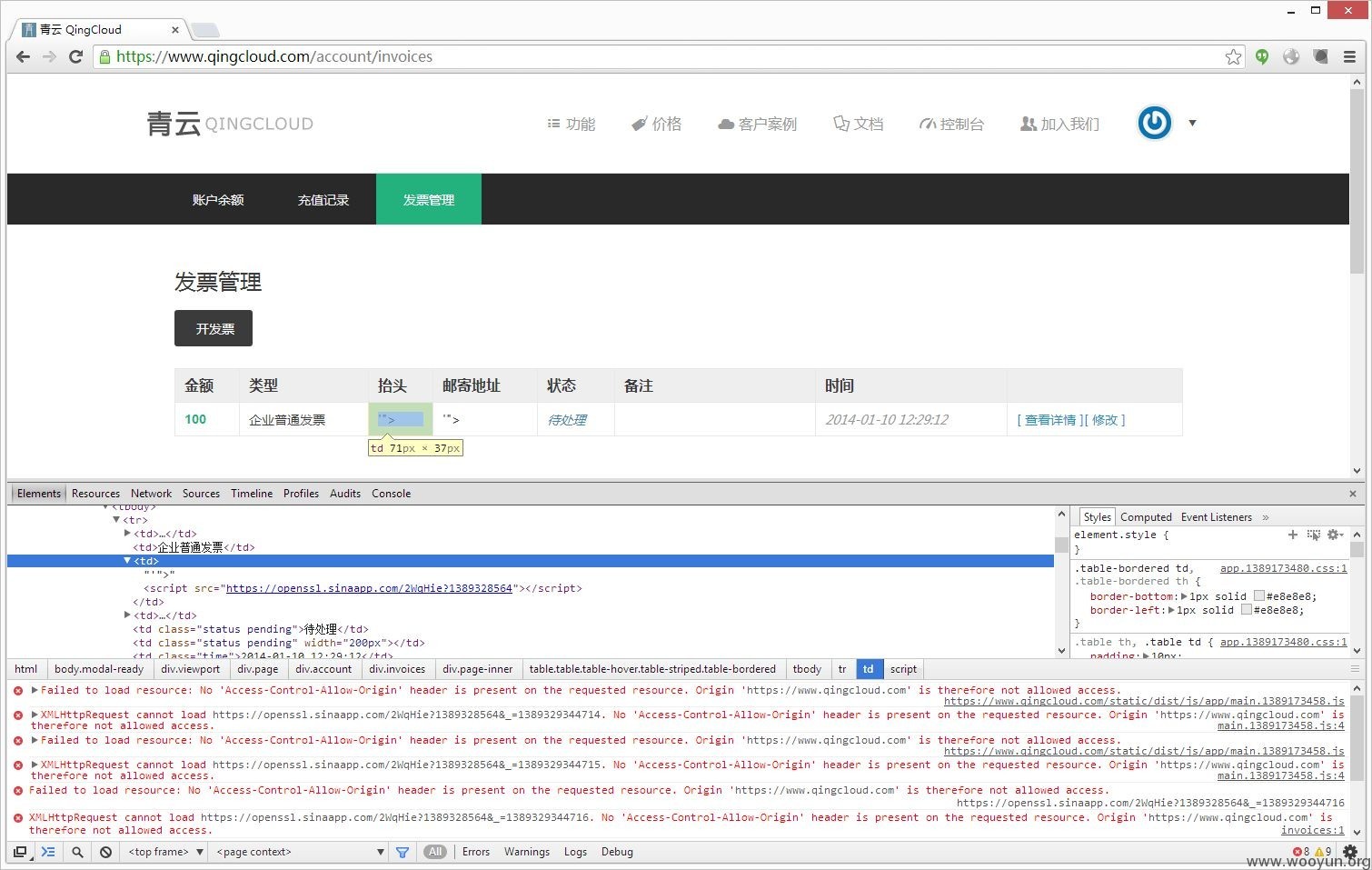Open the page context dropdown
The height and width of the screenshot is (870, 1372).
click(x=300, y=852)
